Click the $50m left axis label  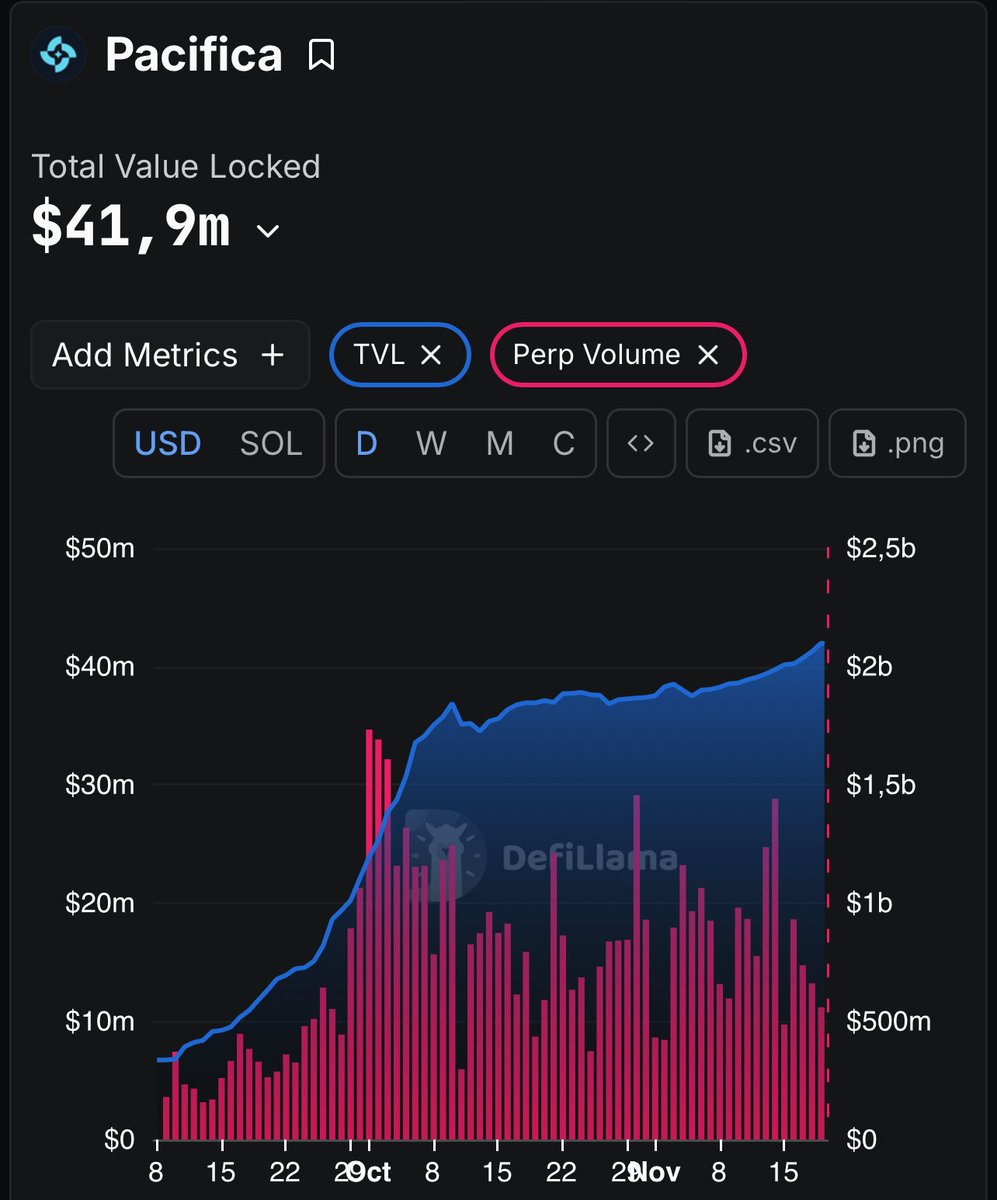tap(100, 549)
